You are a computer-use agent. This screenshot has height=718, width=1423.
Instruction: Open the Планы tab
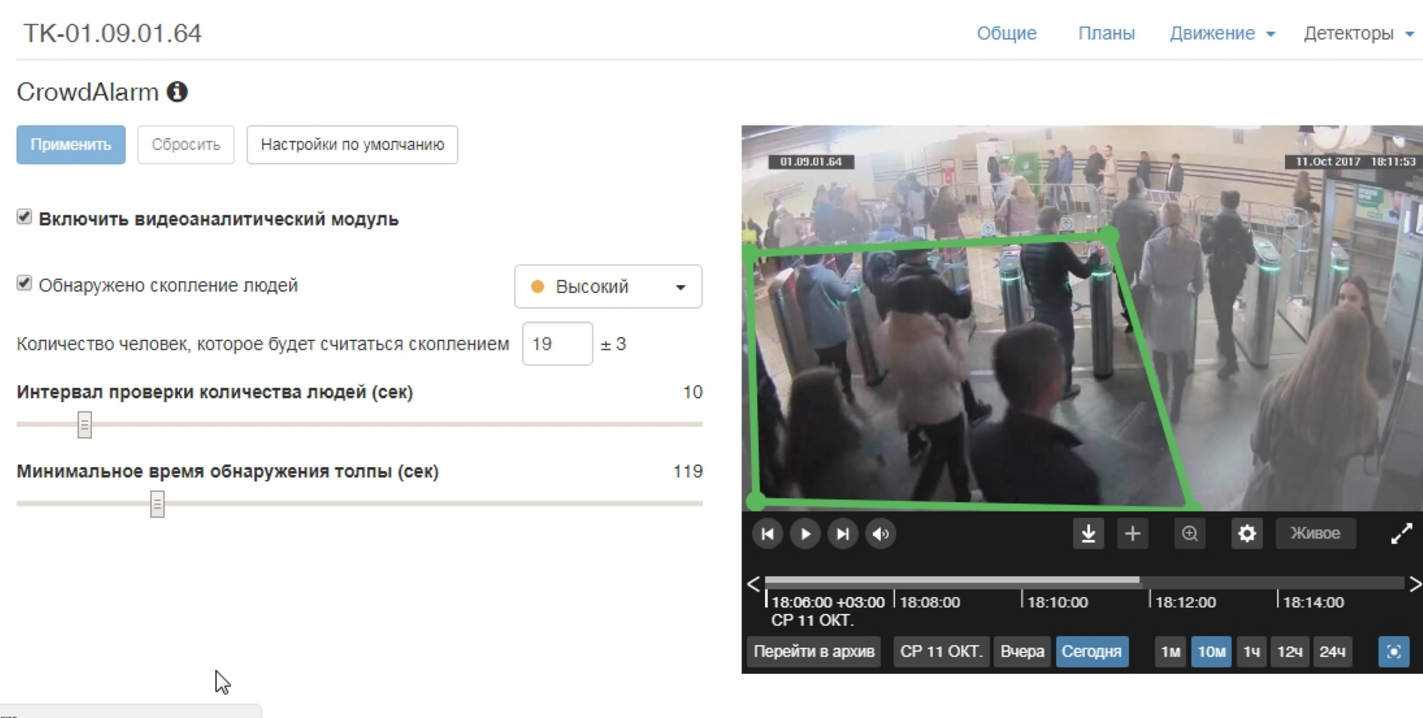click(x=1106, y=33)
